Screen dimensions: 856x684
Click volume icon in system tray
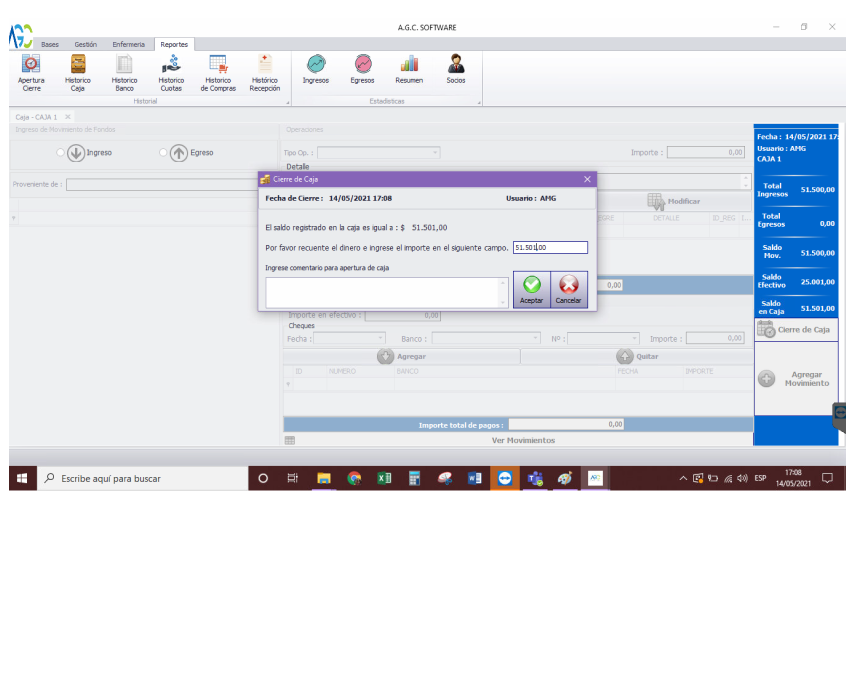742,478
